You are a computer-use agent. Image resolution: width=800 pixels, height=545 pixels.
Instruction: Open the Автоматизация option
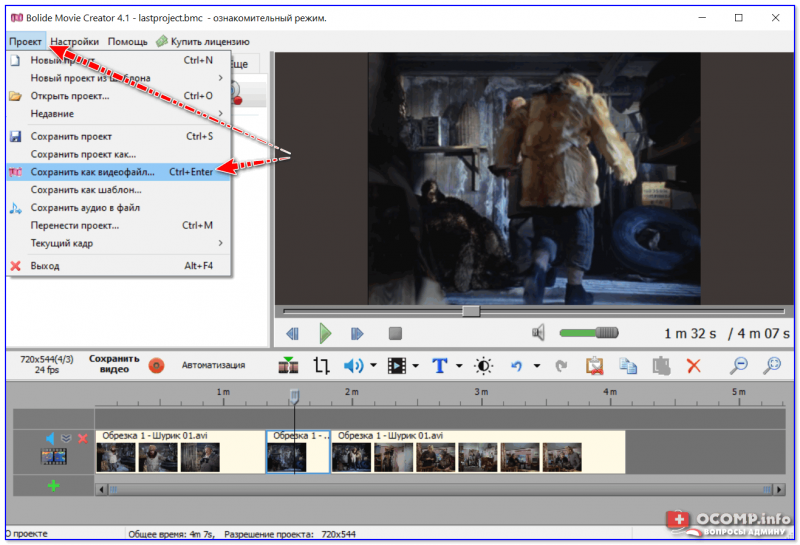[x=213, y=365]
